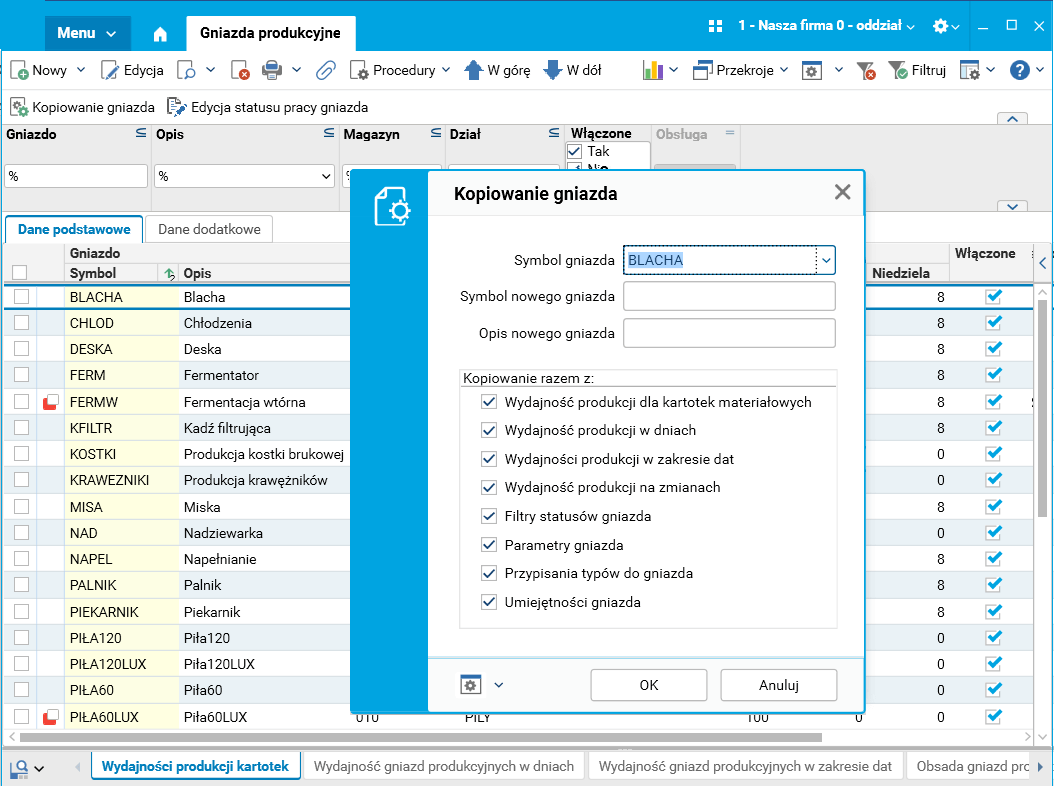Click the blue help question mark icon
The image size is (1054, 786).
[1020, 70]
